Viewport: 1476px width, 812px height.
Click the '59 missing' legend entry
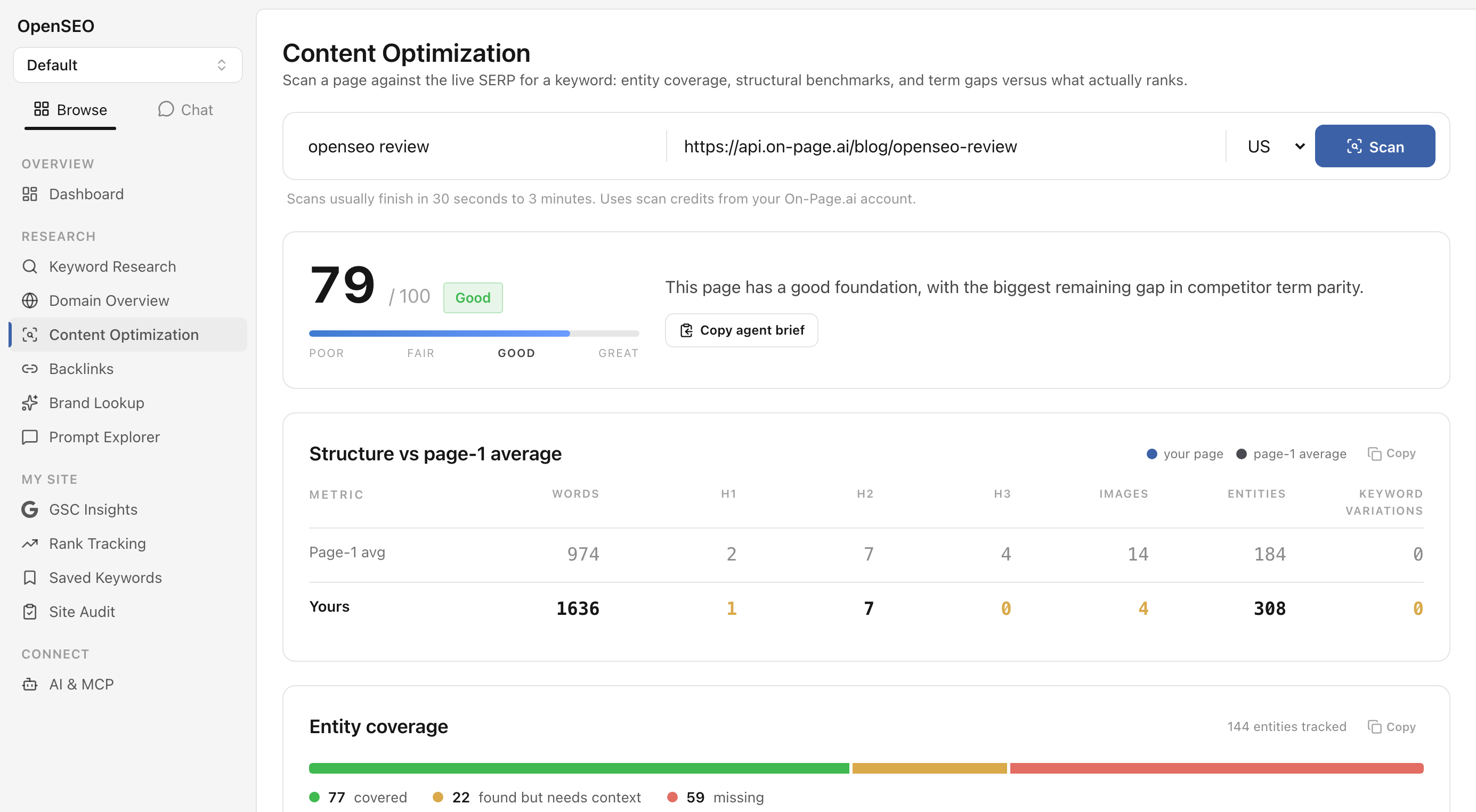click(716, 797)
